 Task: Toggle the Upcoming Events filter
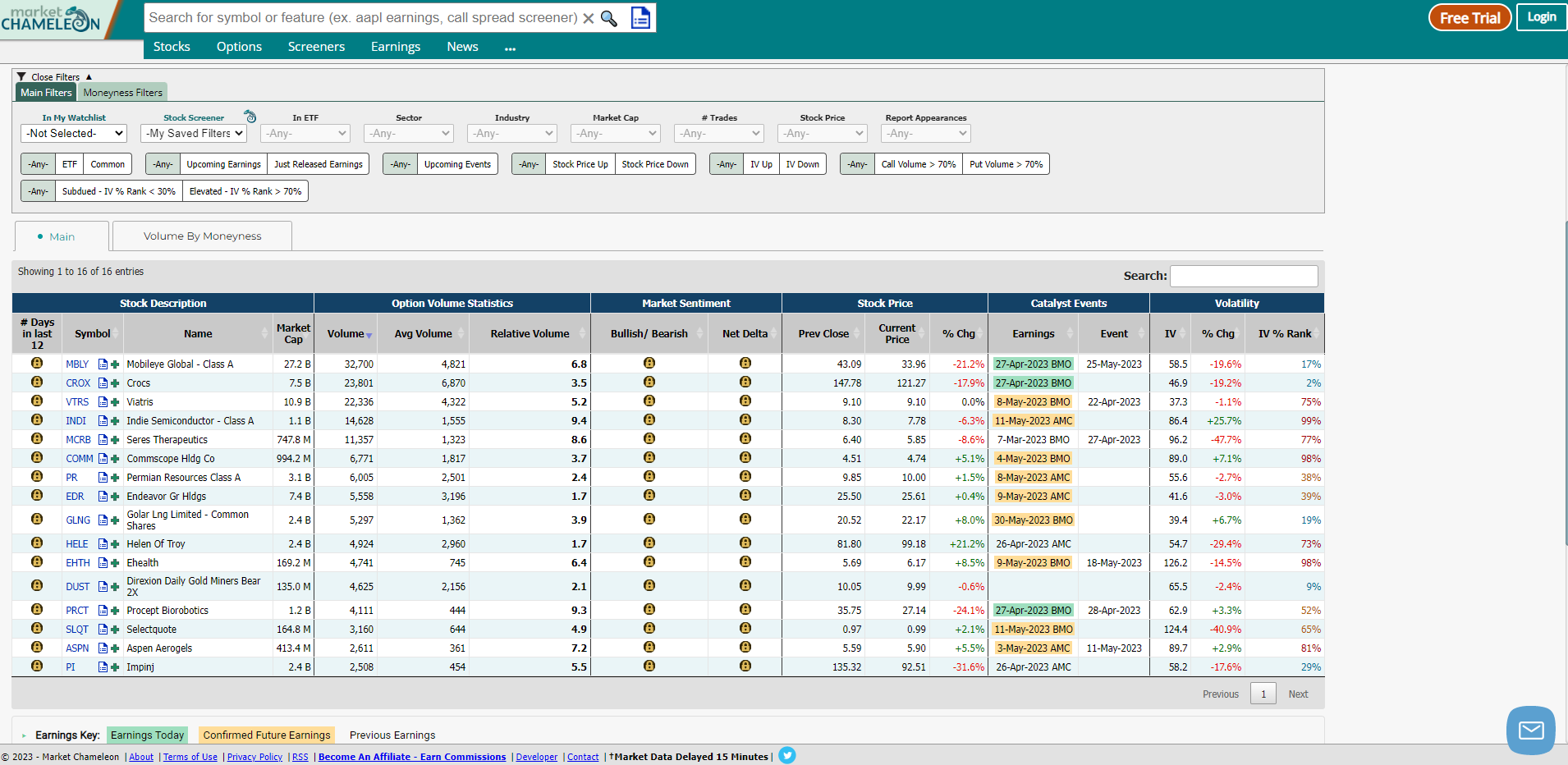tap(457, 164)
